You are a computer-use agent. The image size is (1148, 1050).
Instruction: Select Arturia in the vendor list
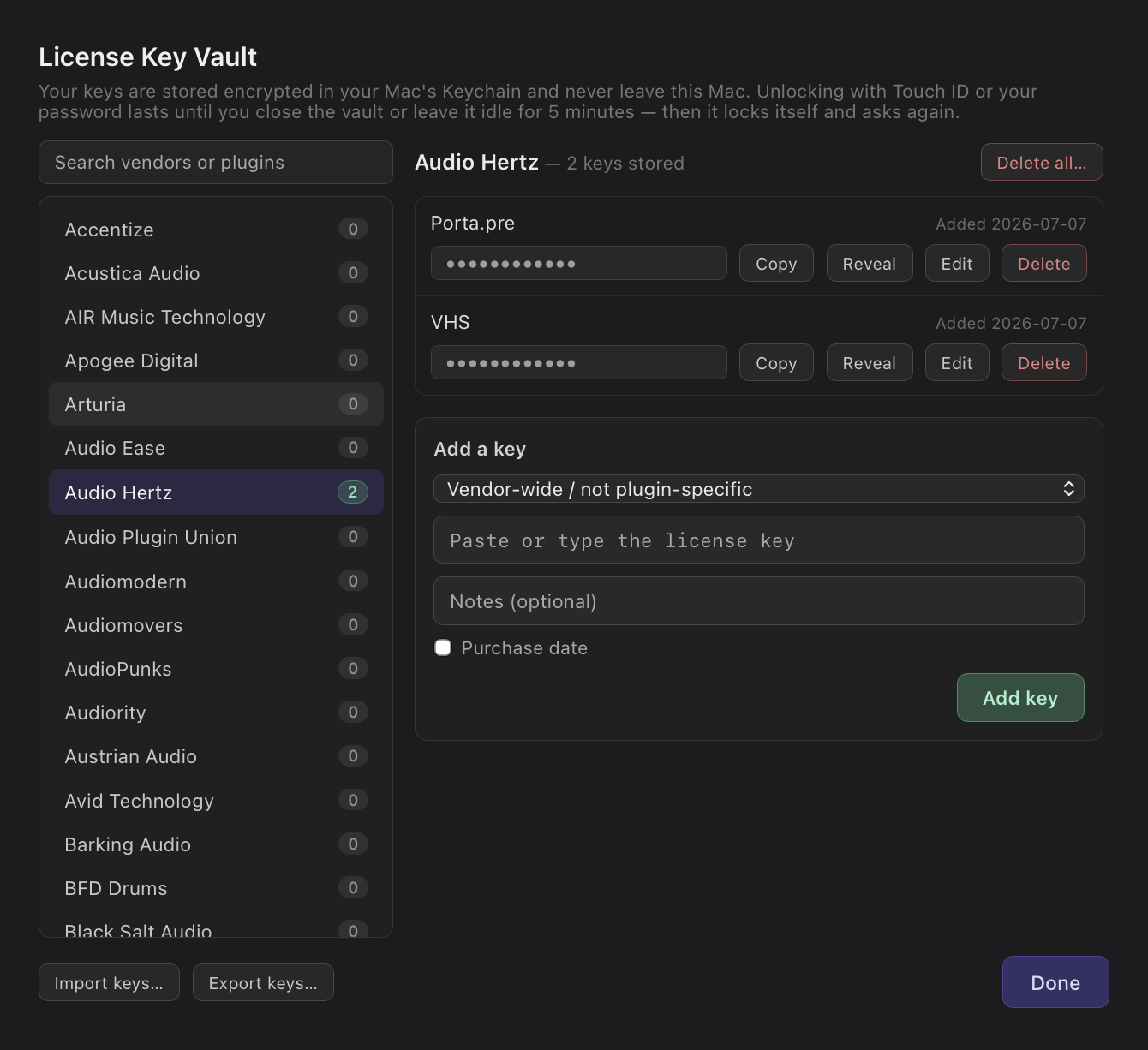coord(216,404)
